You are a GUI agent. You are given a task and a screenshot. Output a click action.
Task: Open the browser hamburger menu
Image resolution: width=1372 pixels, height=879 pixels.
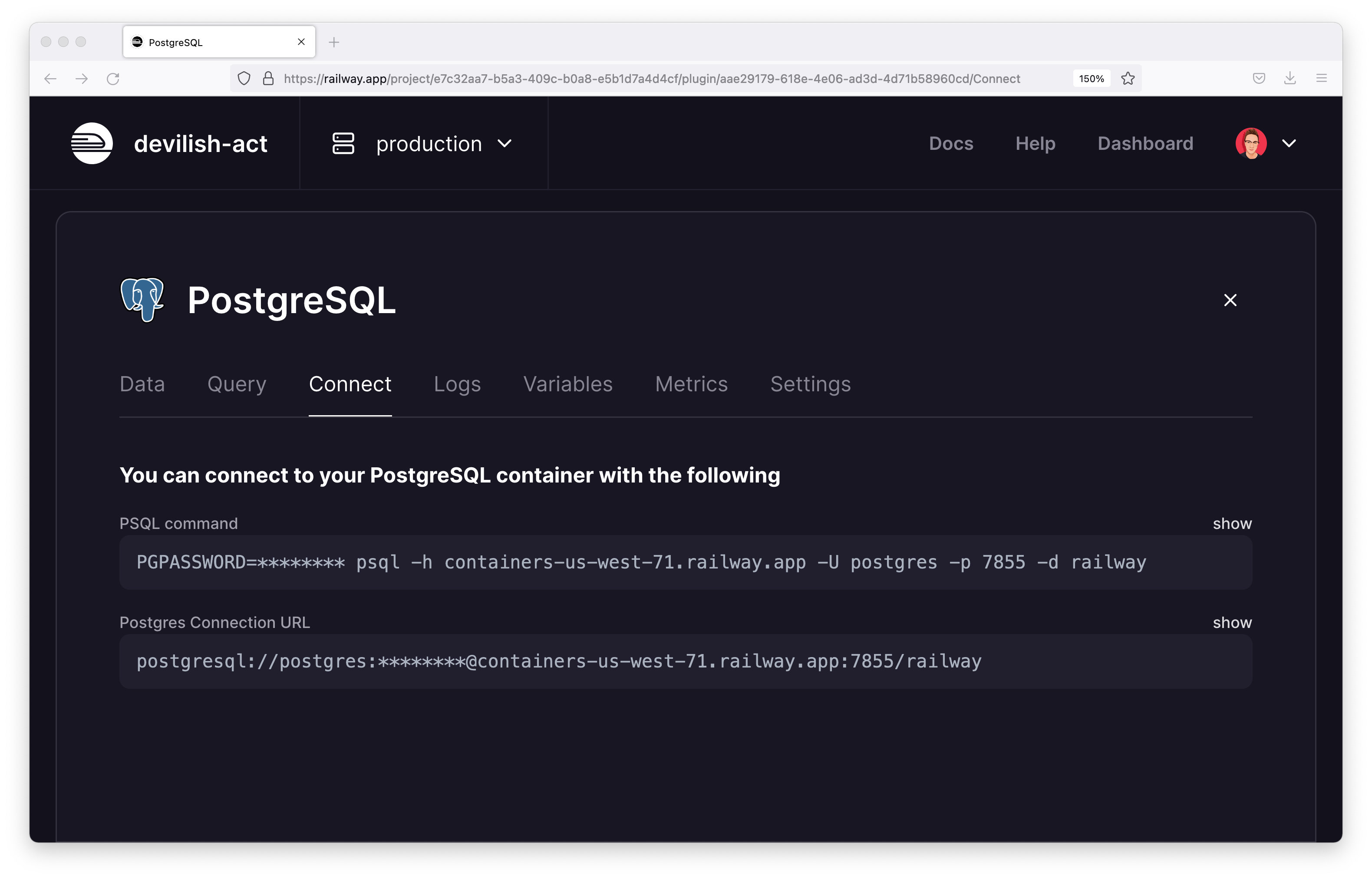coord(1321,79)
